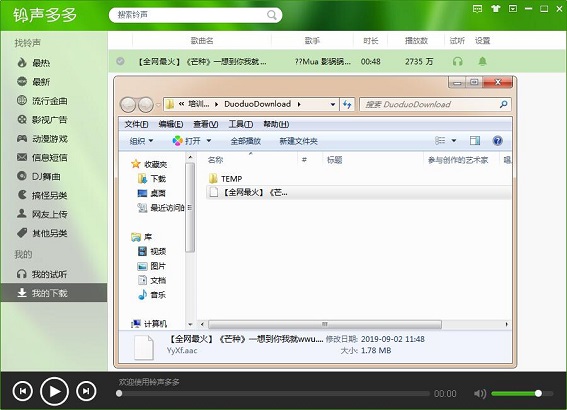The image size is (567, 410).
Task: Open the skin shirt icon in title bar
Action: tap(495, 9)
